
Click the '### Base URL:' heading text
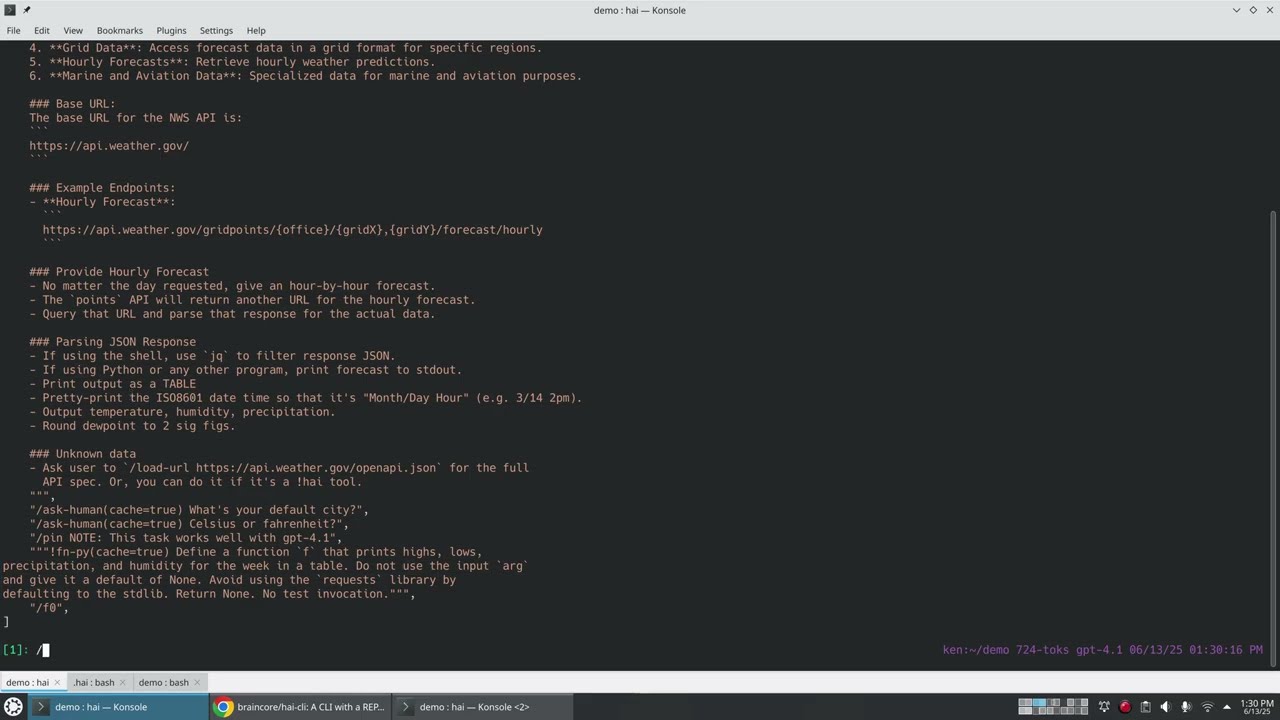(72, 104)
